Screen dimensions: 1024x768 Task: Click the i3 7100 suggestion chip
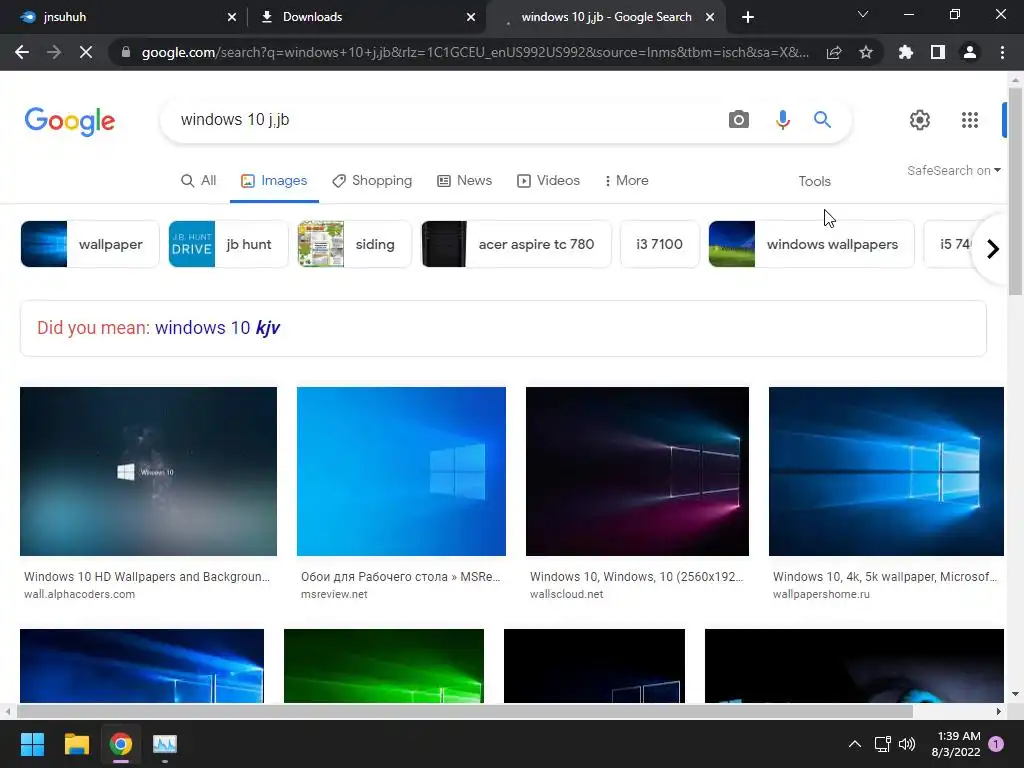[660, 244]
